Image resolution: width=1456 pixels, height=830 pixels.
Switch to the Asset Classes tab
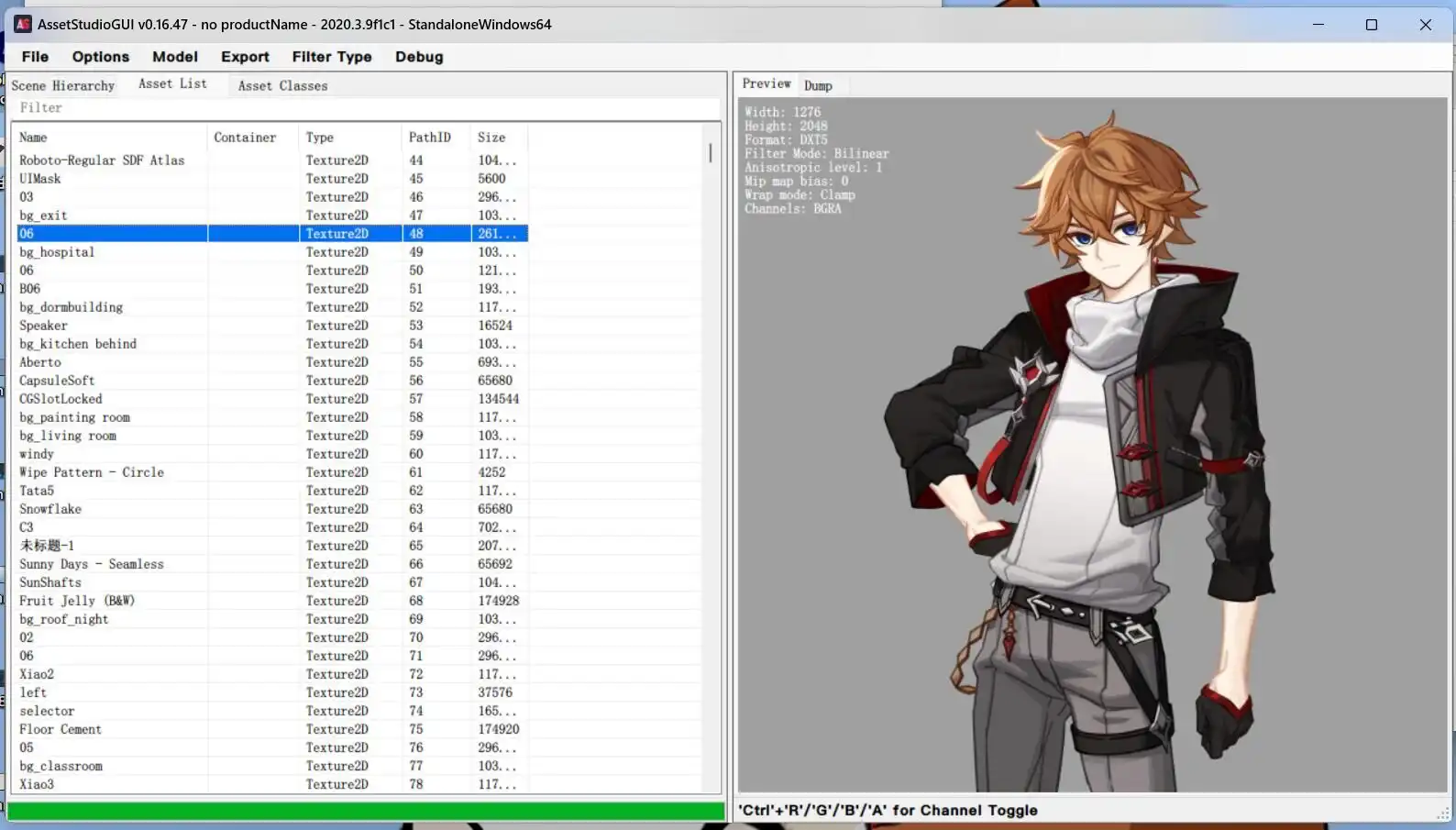(x=282, y=85)
